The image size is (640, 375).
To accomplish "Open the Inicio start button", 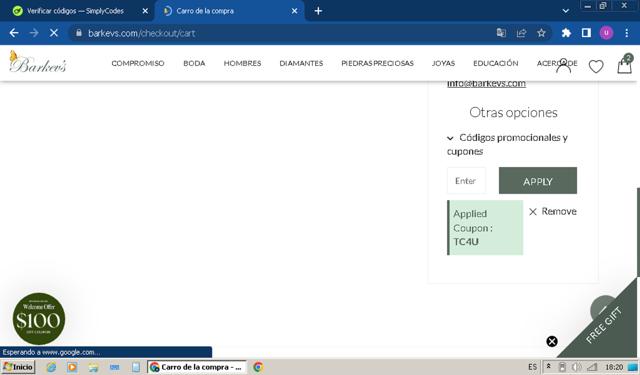I will [18, 367].
